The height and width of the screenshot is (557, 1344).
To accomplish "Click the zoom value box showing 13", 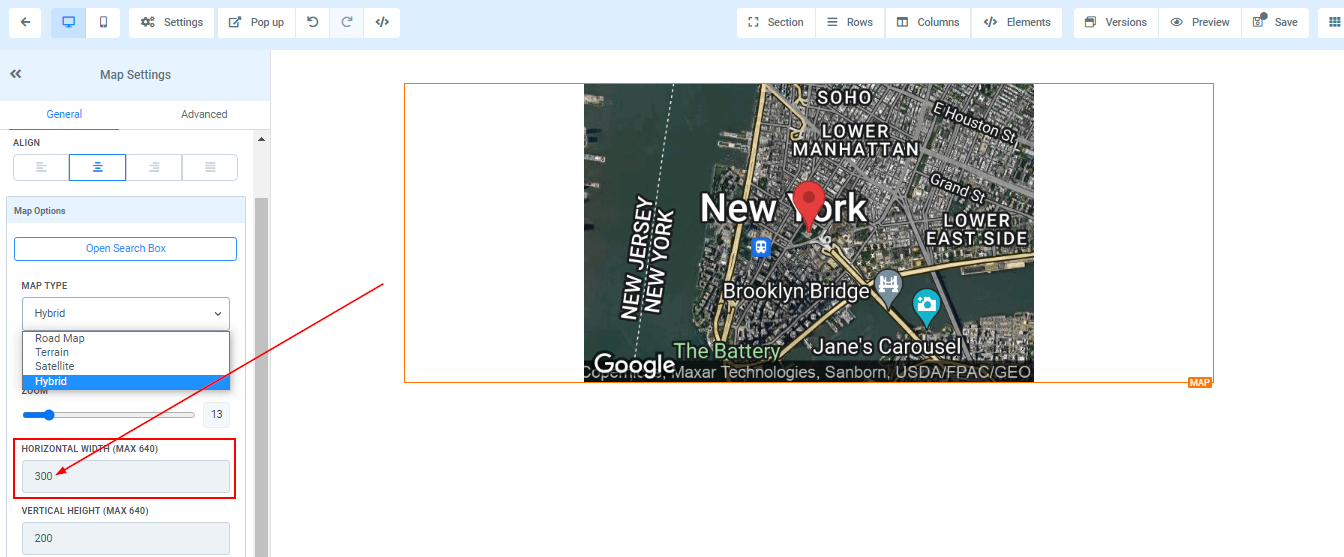I will coord(216,414).
